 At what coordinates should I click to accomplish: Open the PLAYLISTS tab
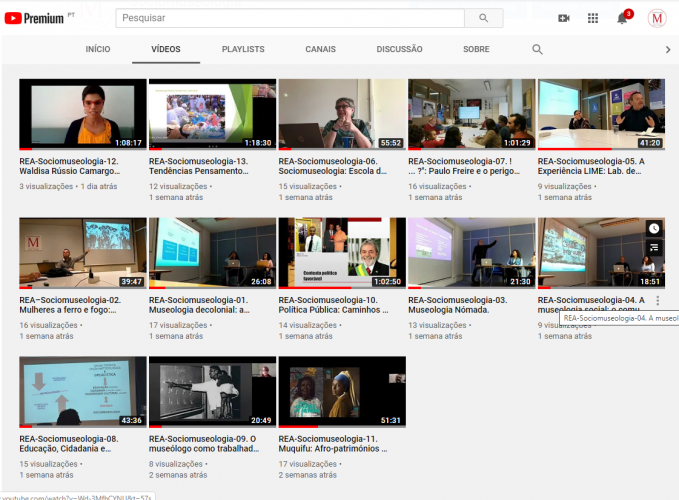(x=243, y=49)
